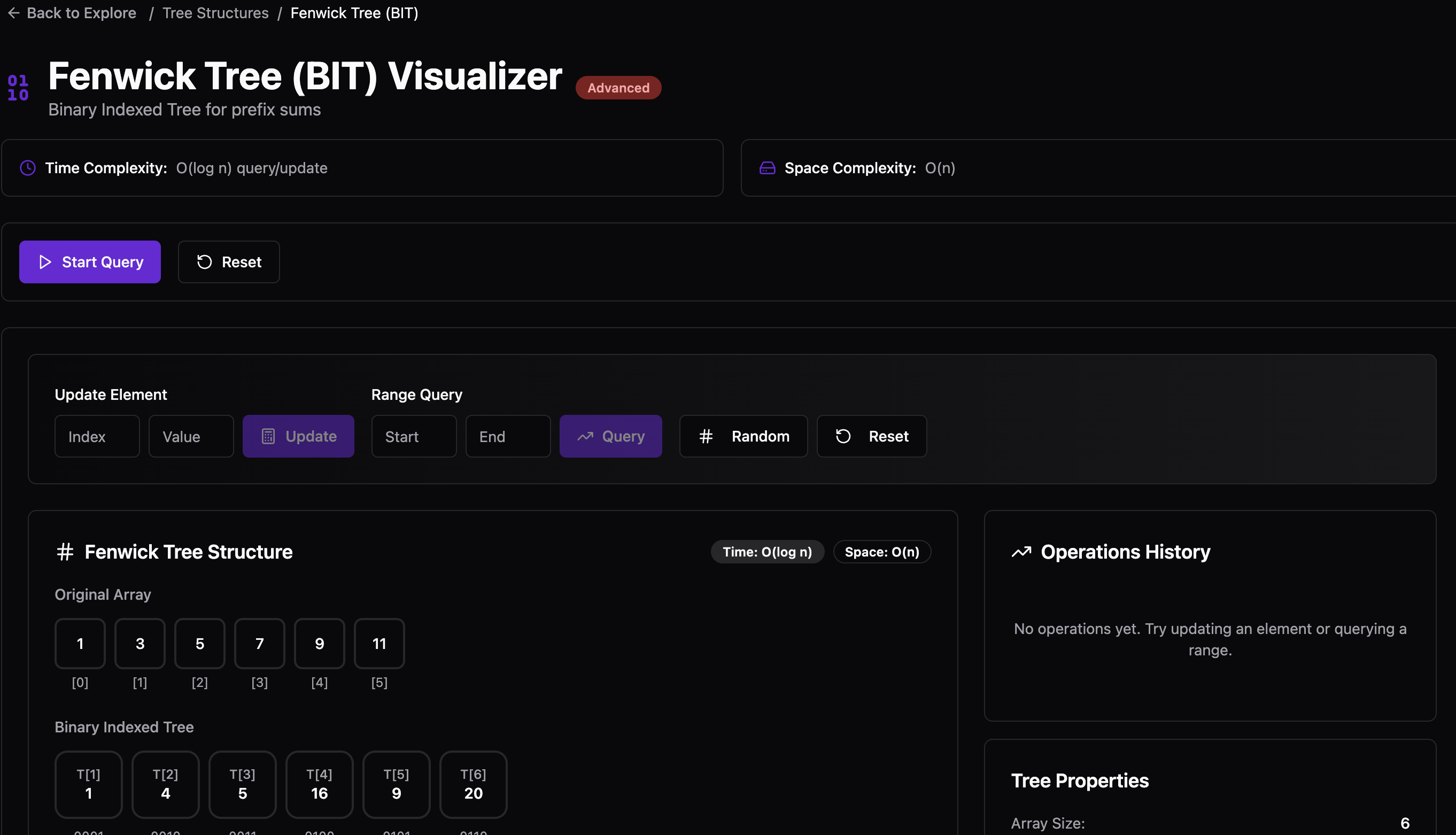Click the Index input field under Update Element
Viewport: 1456px width, 835px height.
pos(96,436)
